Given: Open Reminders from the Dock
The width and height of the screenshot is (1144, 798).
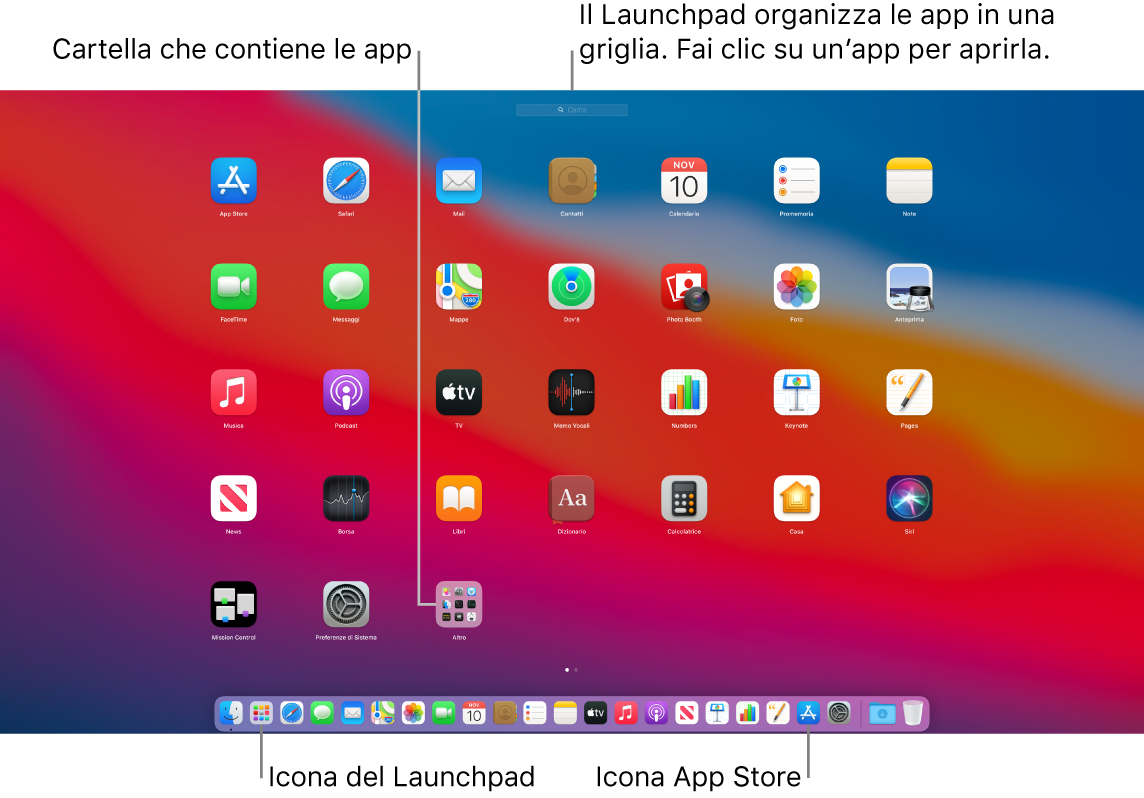Looking at the screenshot, I should [535, 713].
